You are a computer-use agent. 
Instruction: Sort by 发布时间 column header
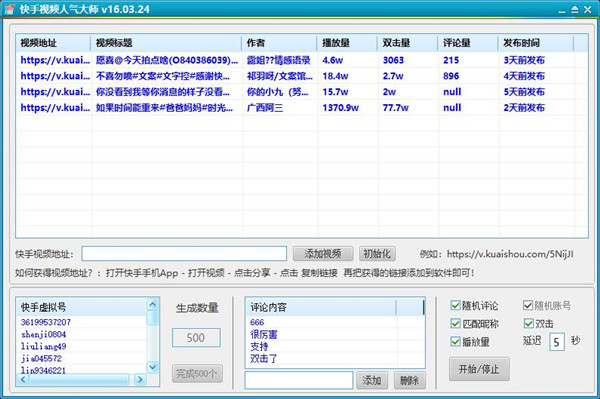coord(536,43)
